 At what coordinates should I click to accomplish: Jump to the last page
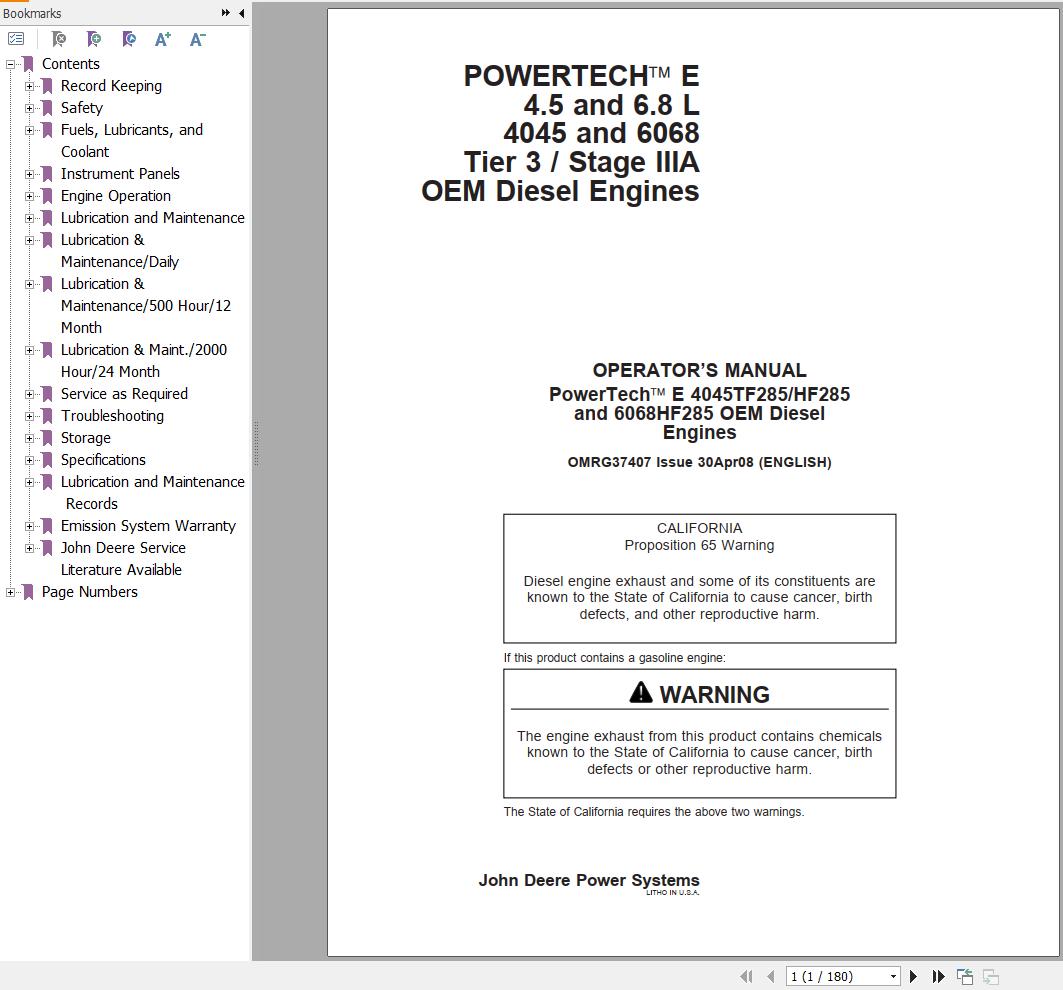[938, 976]
